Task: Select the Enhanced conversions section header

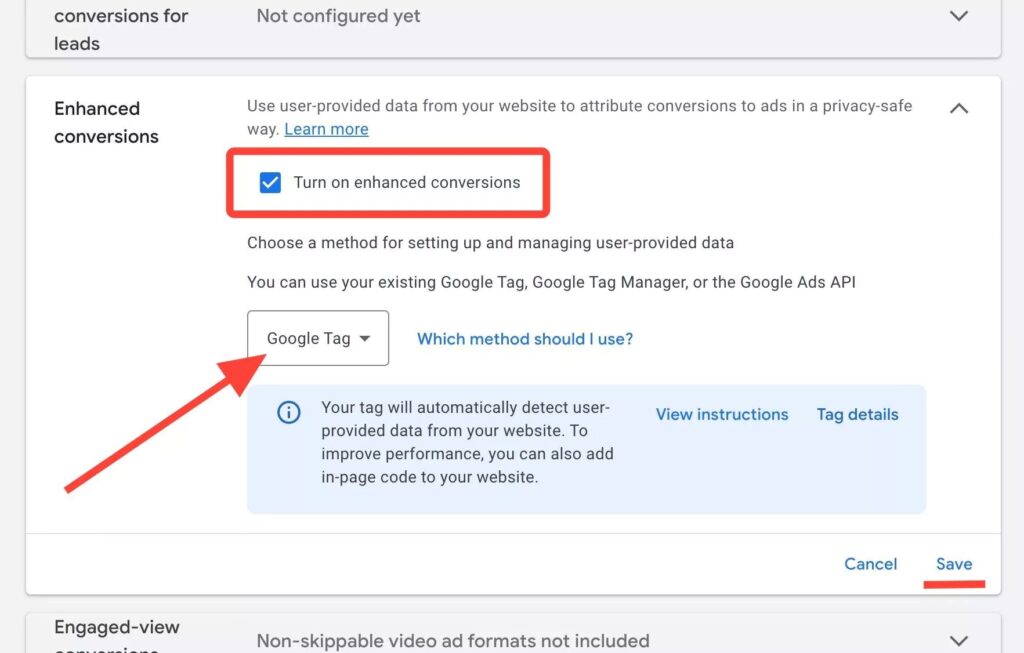Action: [106, 122]
